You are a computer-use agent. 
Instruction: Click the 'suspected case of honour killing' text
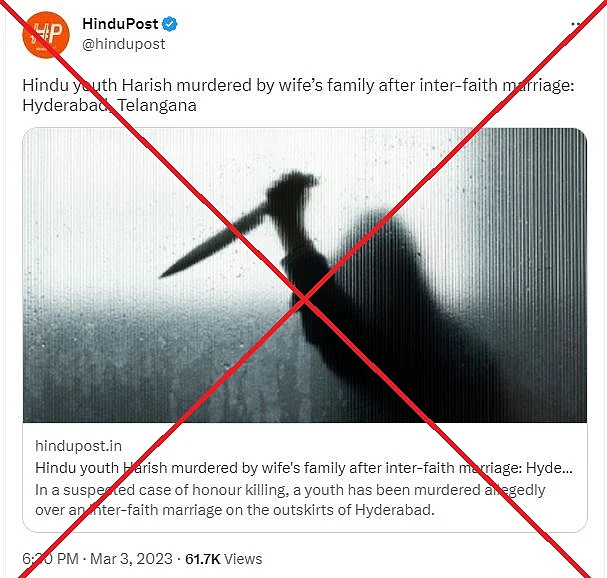[175, 490]
